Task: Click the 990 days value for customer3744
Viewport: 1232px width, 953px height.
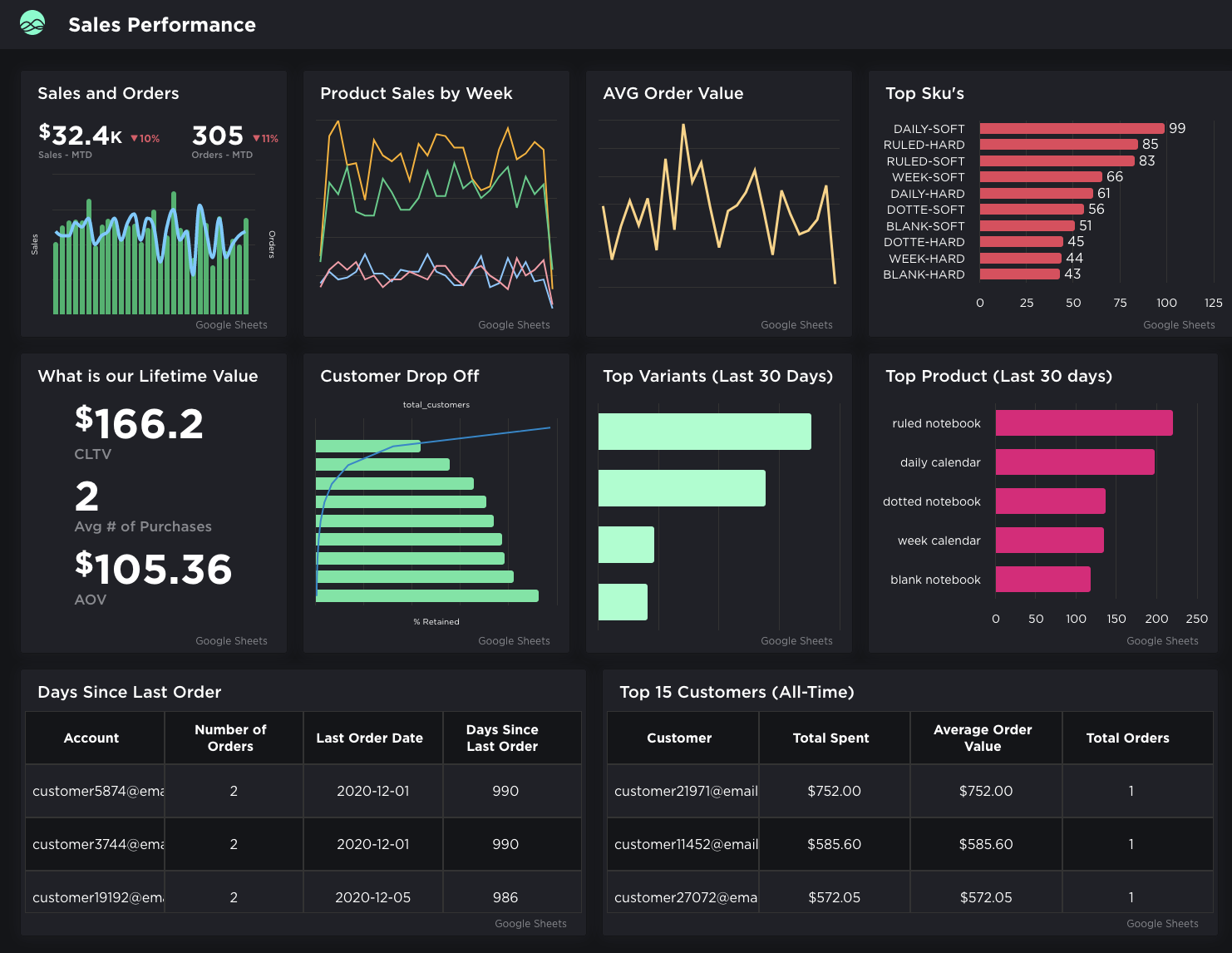Action: point(505,844)
